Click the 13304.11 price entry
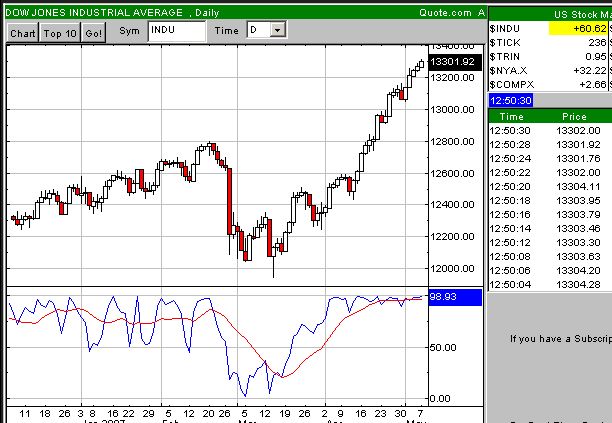Screen dimensions: 612x423 coord(578,187)
